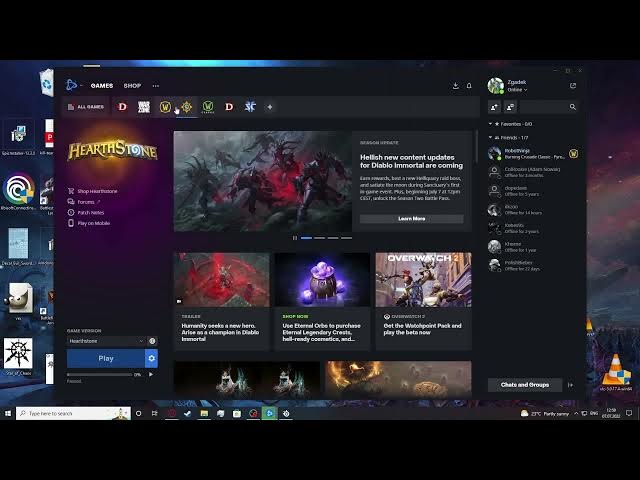This screenshot has width=640, height=480.
Task: Open Shop Hearthstone link
Action: (x=93, y=191)
